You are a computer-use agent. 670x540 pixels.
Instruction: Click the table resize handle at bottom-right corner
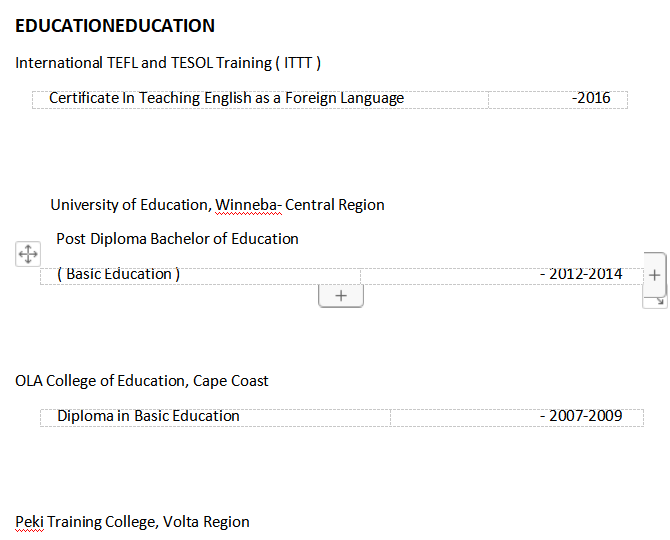pos(658,301)
